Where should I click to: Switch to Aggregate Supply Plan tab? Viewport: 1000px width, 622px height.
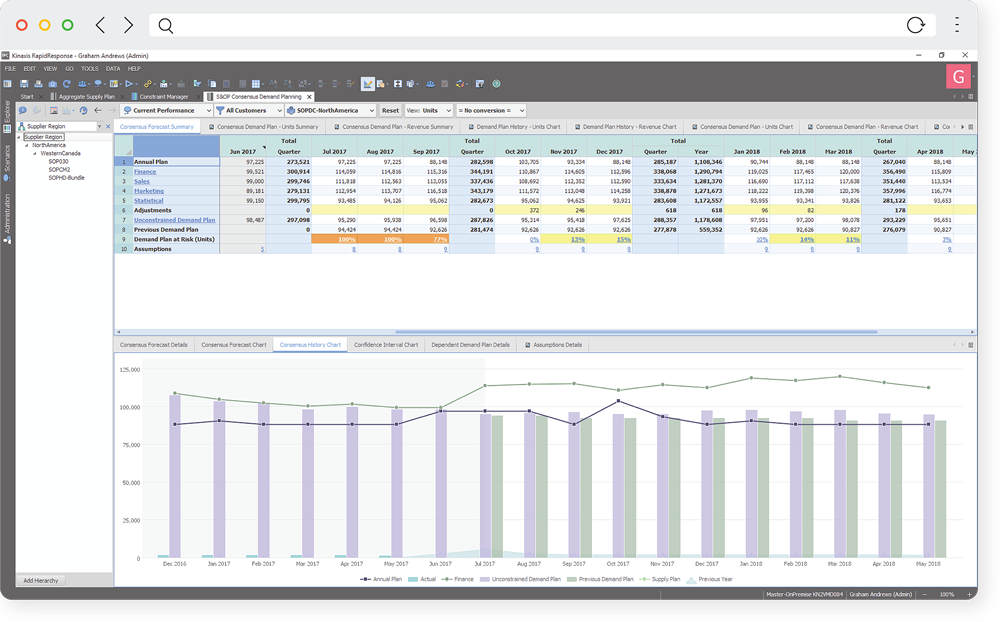86,97
